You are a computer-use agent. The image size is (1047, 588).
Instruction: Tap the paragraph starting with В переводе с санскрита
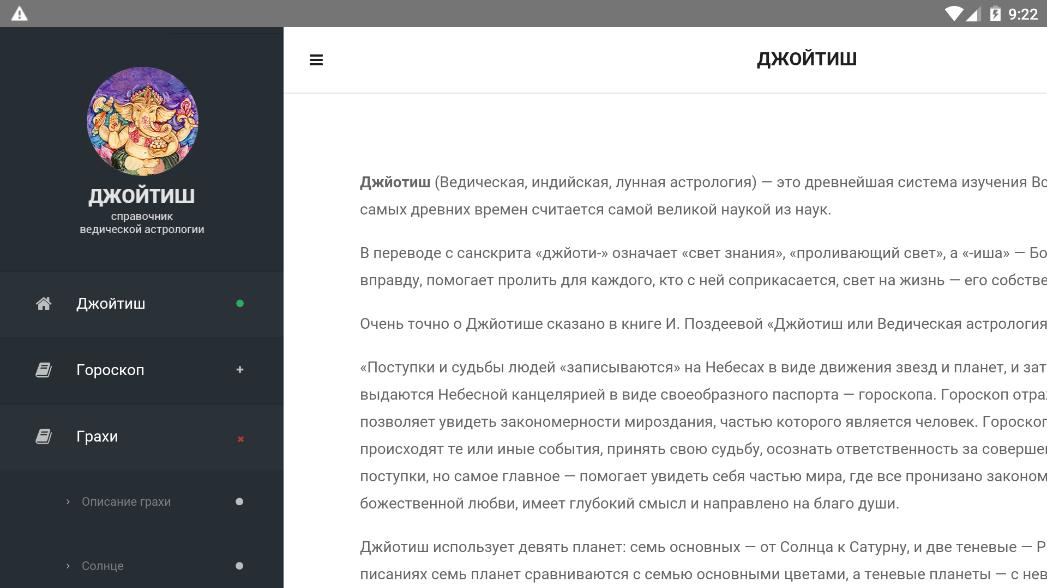[x=703, y=266]
